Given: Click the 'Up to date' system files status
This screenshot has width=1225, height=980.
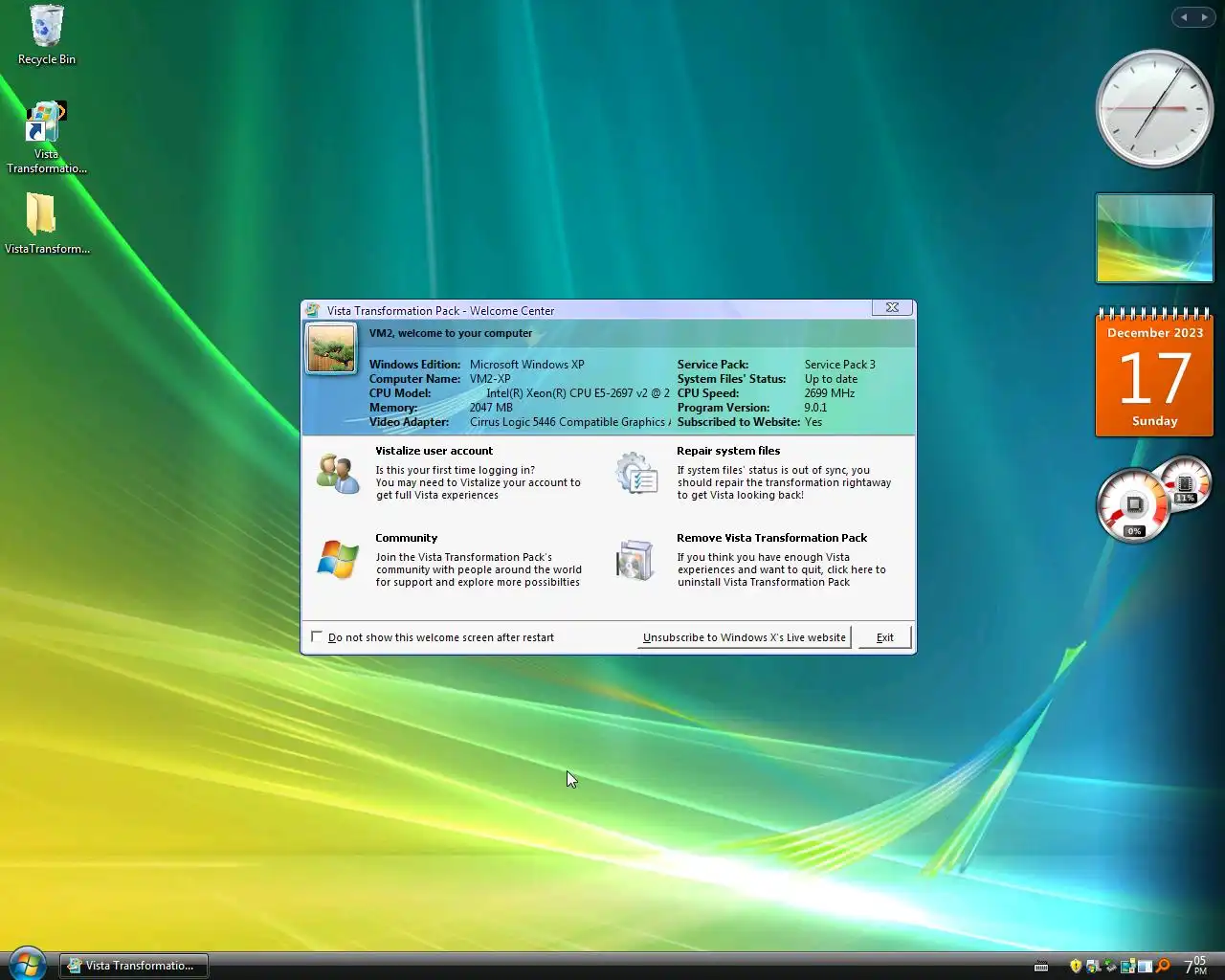Looking at the screenshot, I should pos(831,379).
